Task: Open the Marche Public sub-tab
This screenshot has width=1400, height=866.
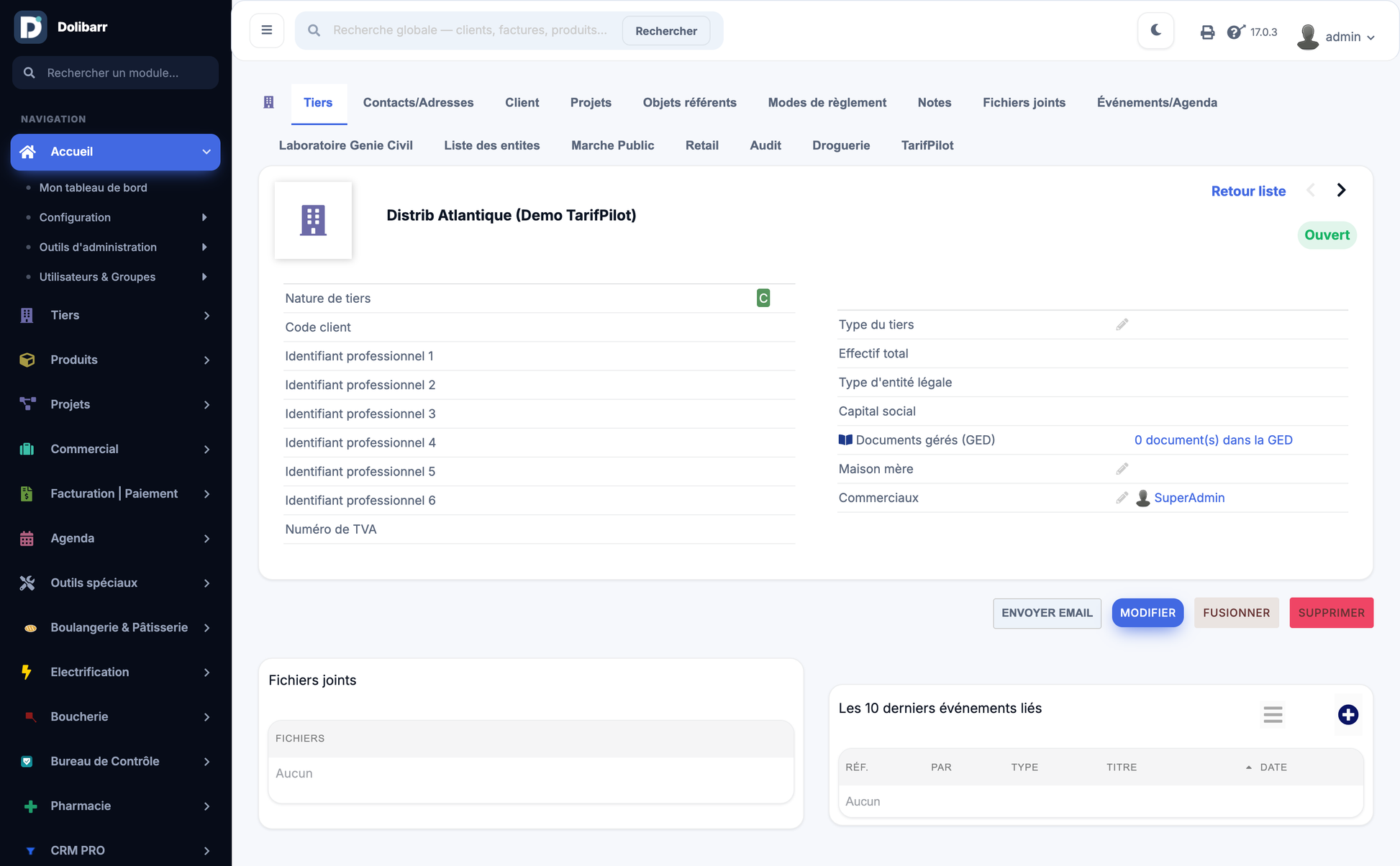Action: [612, 145]
